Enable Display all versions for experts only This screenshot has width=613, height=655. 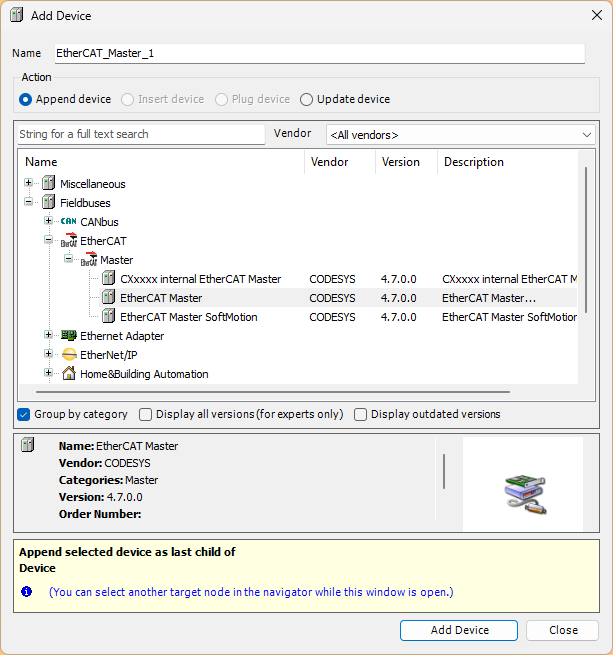click(x=145, y=414)
